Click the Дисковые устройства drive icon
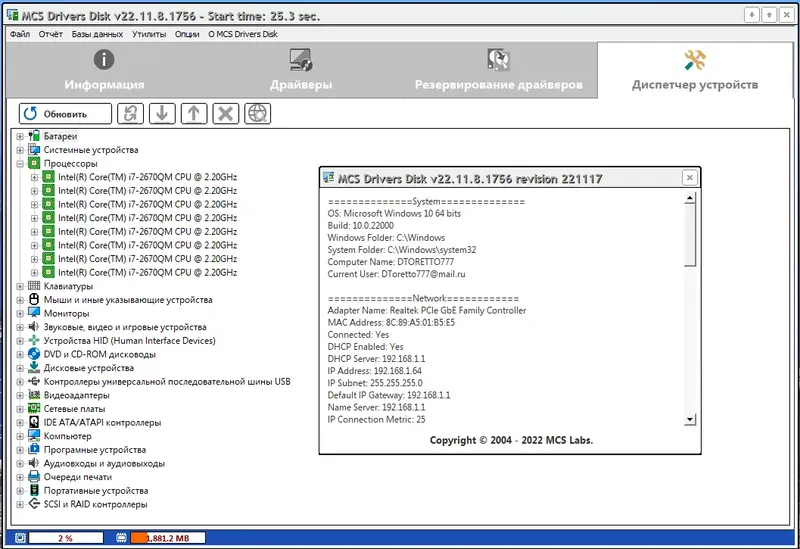Viewport: 800px width, 549px height. (x=34, y=367)
